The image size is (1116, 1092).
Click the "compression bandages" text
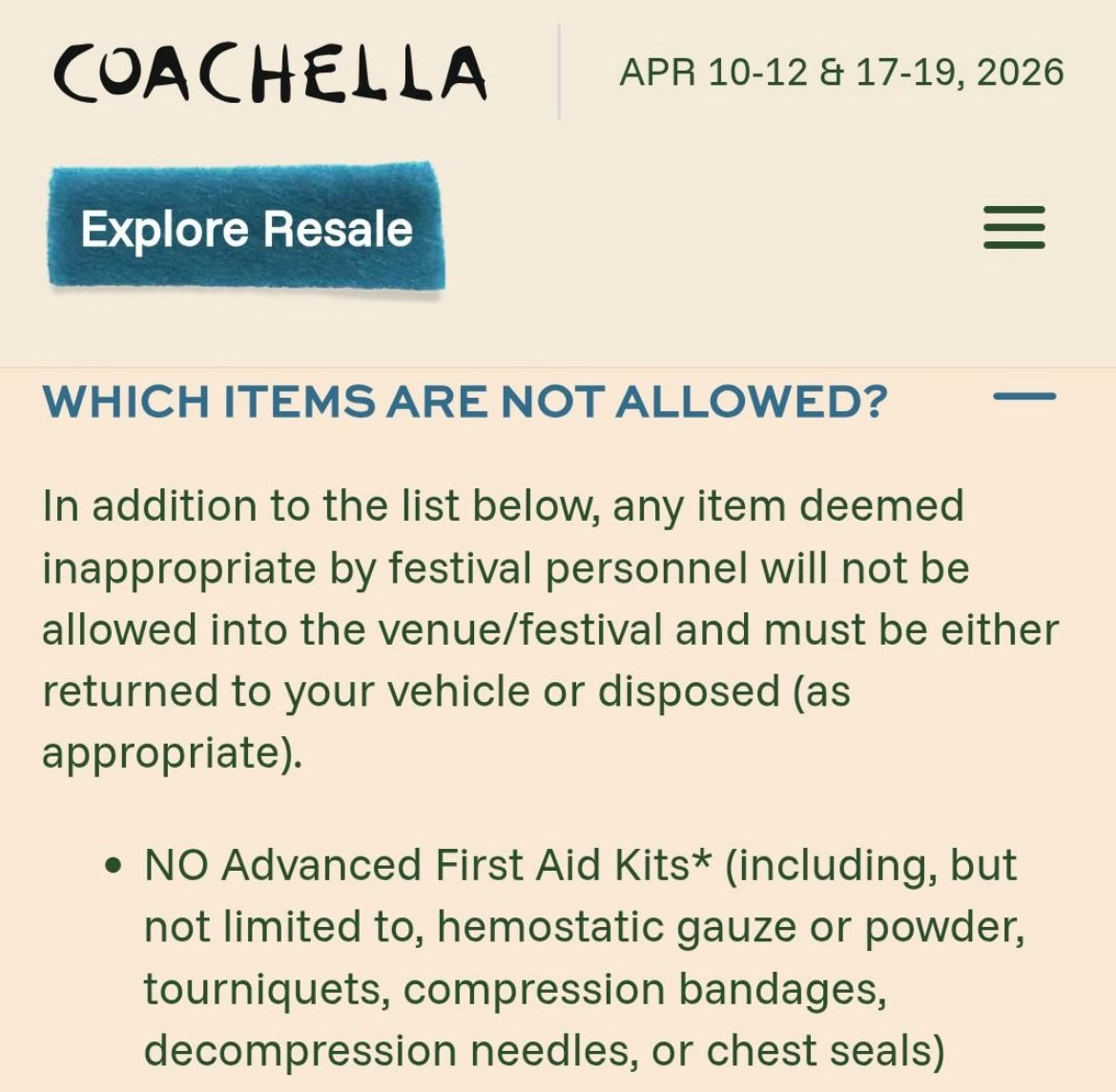(x=645, y=989)
